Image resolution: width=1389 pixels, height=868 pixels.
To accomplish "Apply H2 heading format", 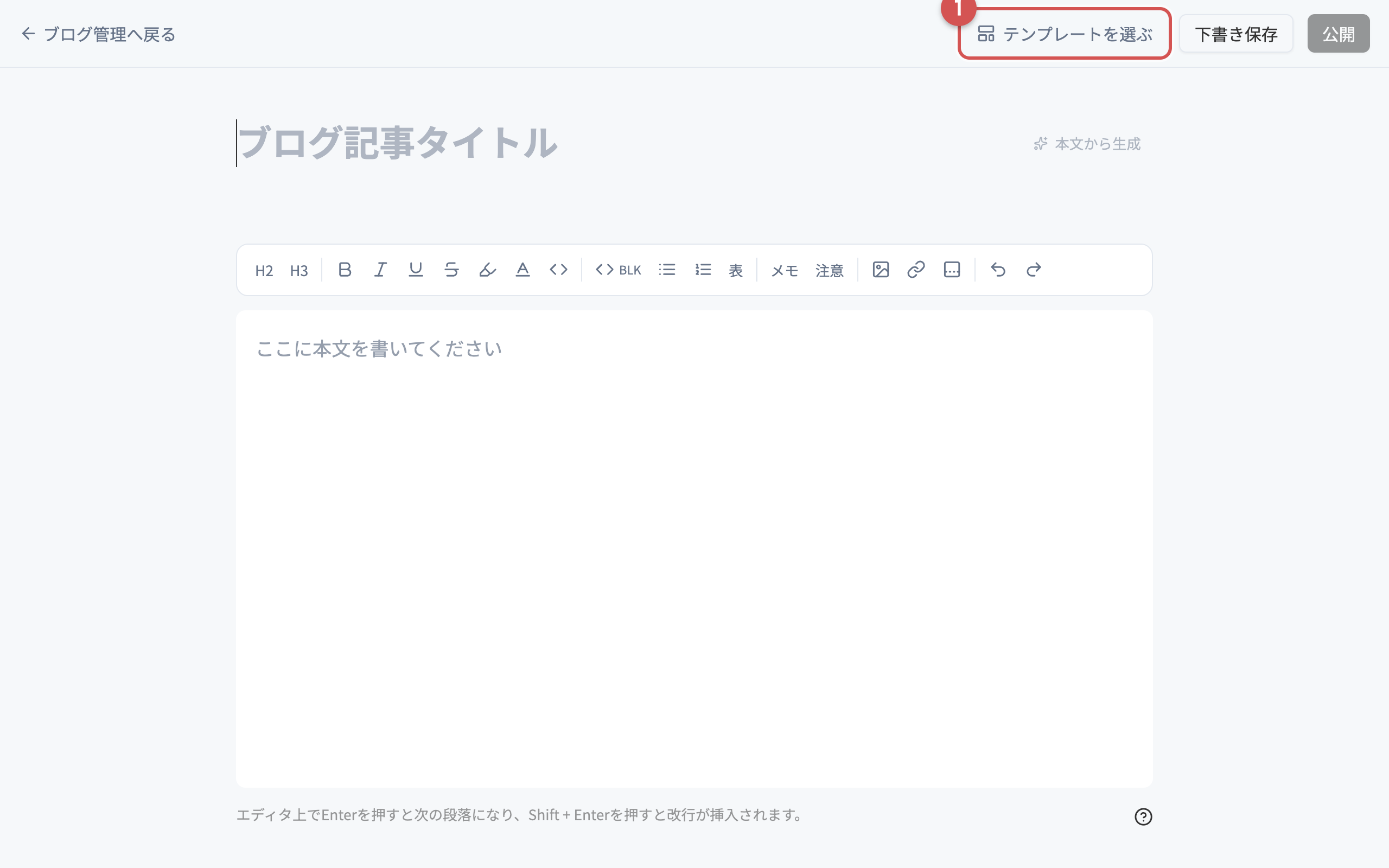I will (x=264, y=270).
